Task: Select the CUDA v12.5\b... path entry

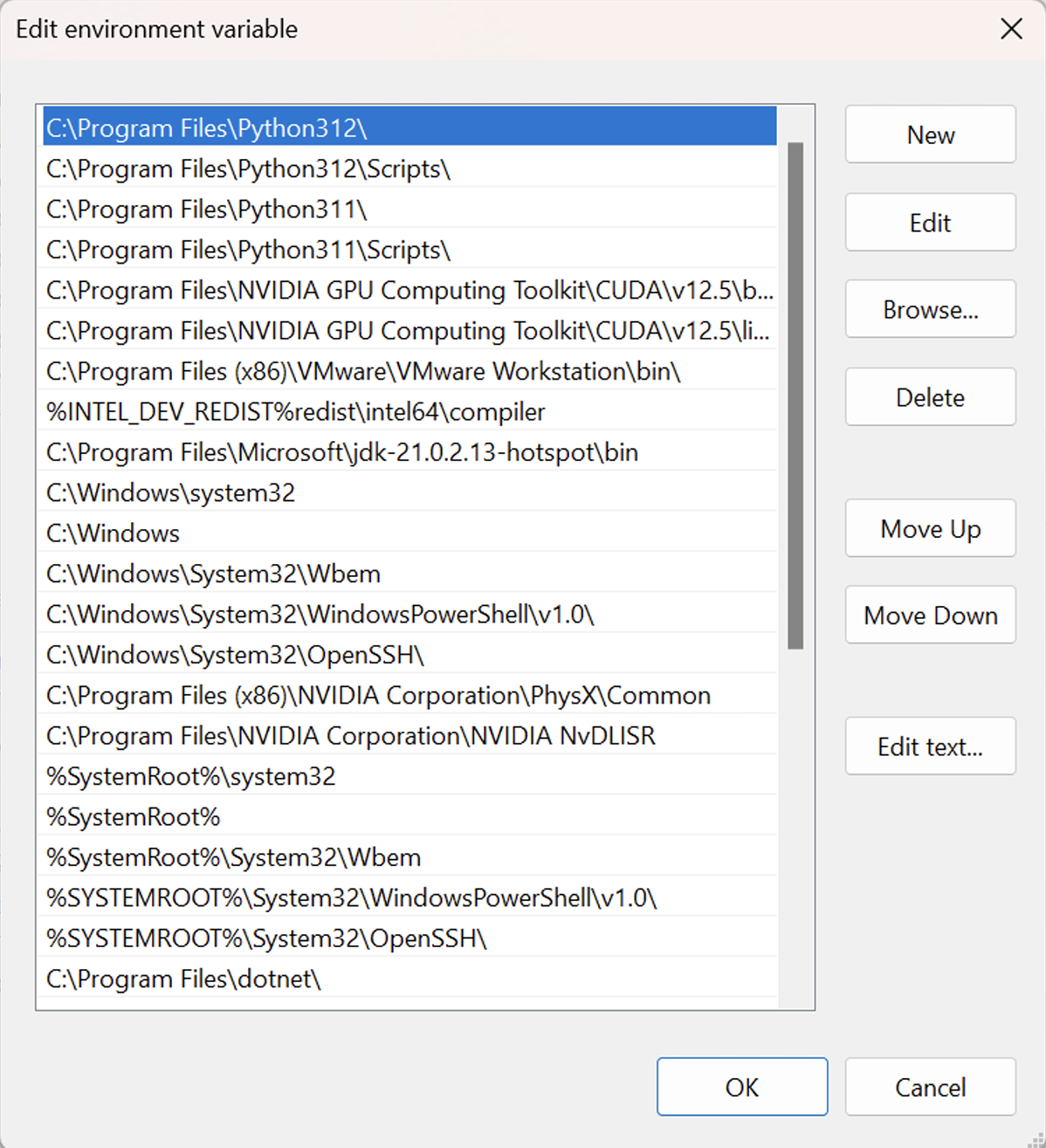Action: (409, 290)
